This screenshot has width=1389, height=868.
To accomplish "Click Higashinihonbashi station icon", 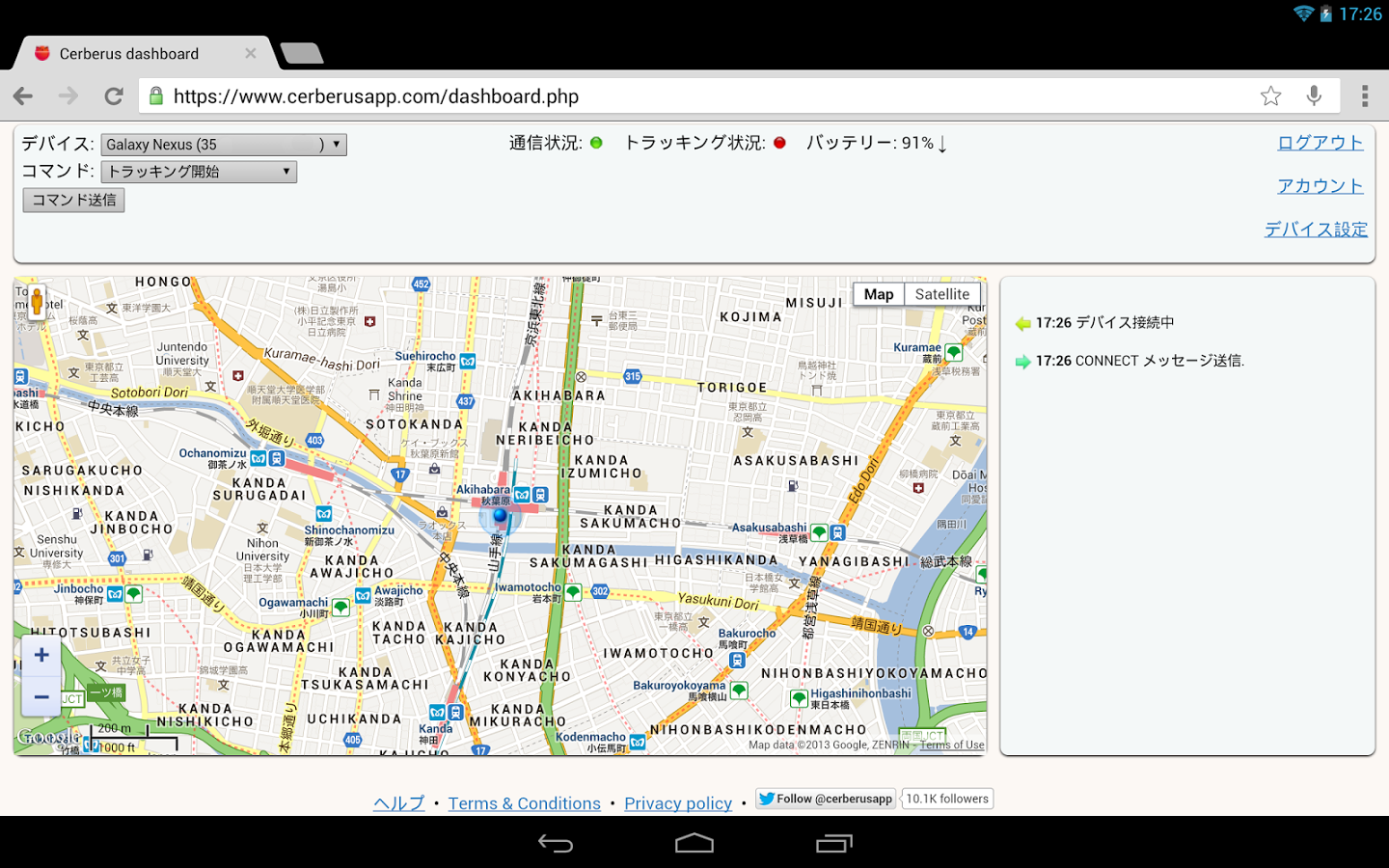I will click(799, 698).
